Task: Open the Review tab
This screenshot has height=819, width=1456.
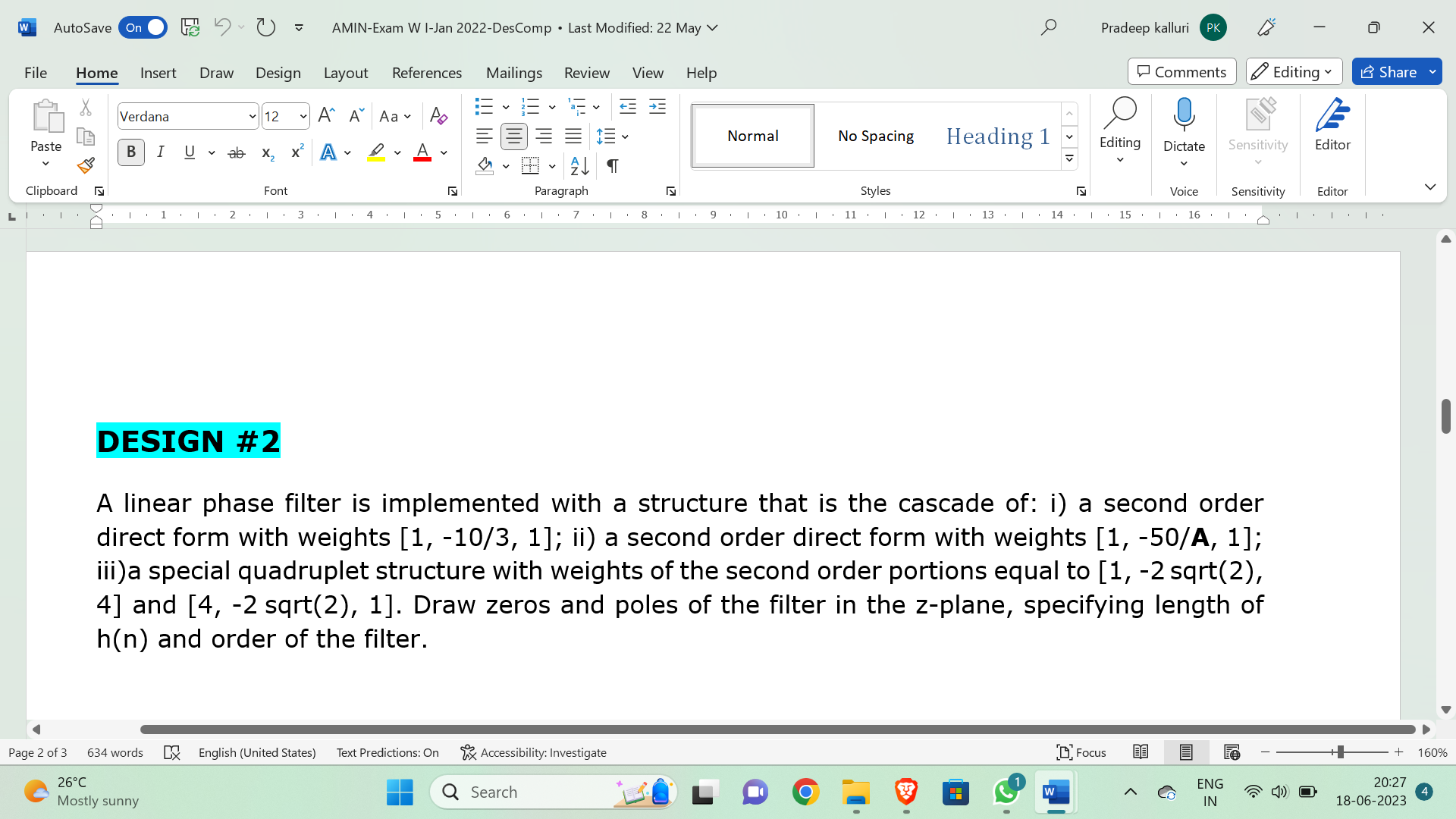Action: pos(586,73)
